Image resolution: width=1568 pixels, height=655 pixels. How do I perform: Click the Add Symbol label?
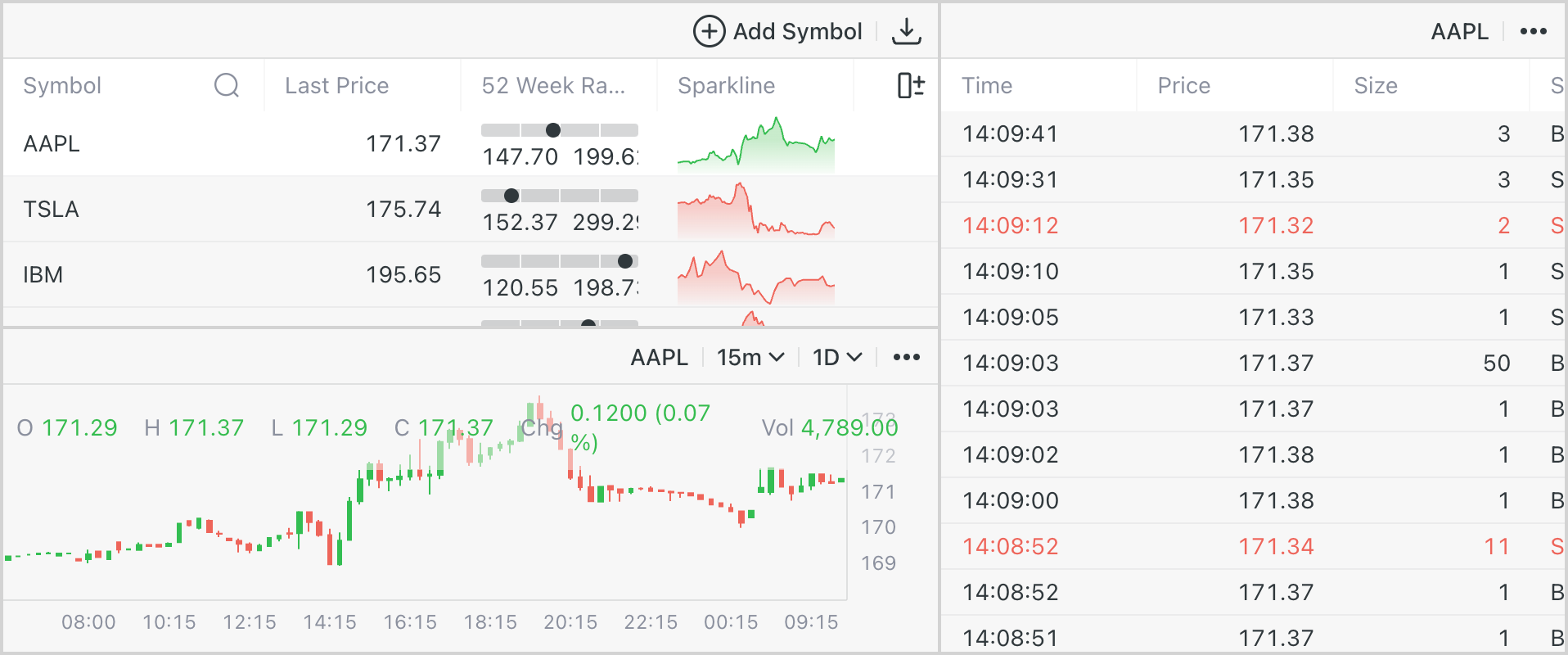[797, 31]
